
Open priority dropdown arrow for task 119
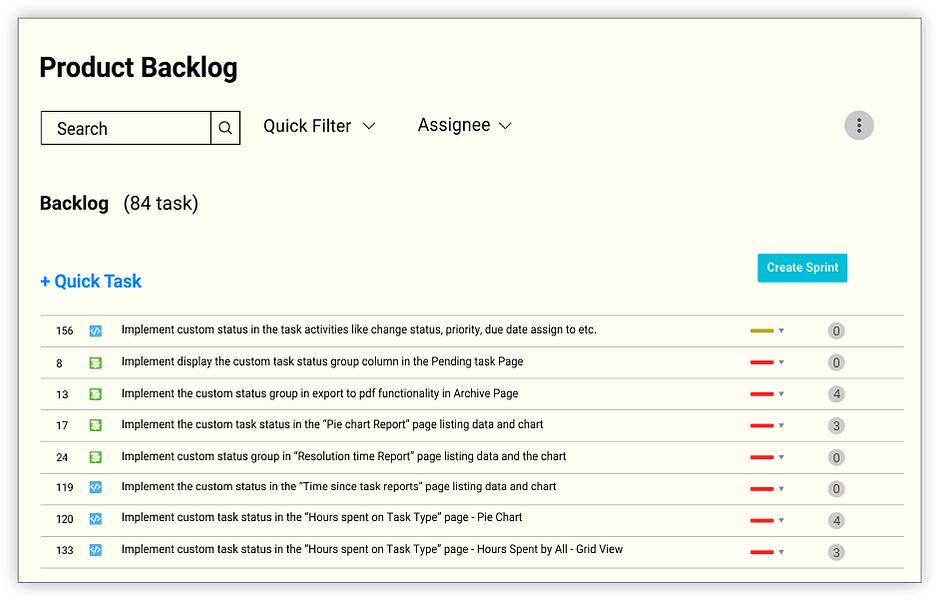click(x=781, y=489)
